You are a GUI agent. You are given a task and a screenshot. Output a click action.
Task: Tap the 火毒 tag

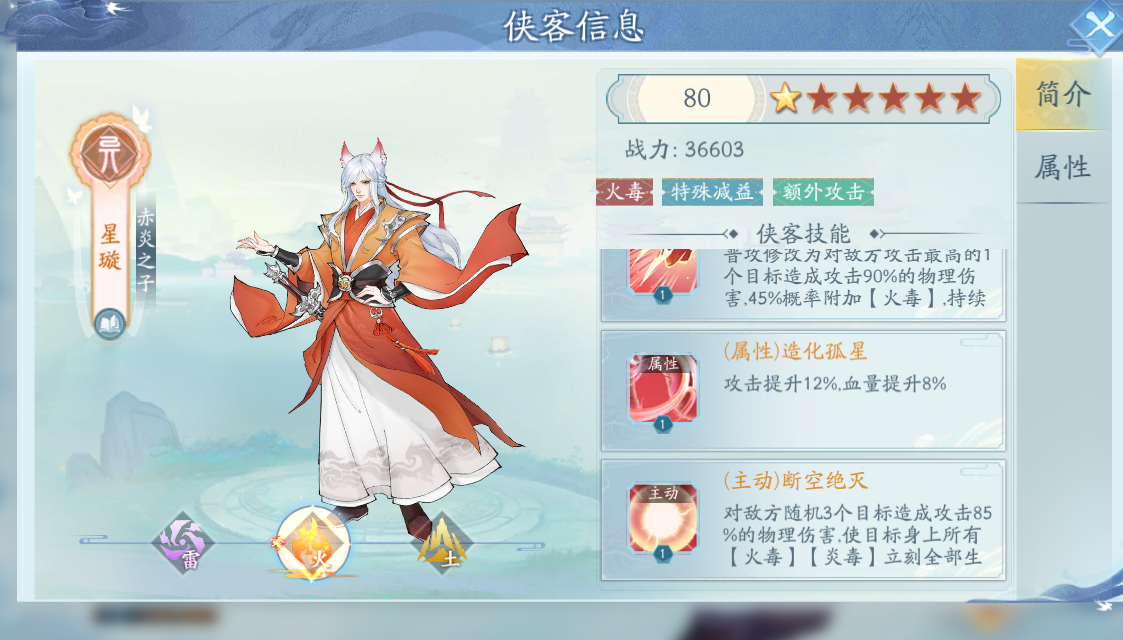625,192
